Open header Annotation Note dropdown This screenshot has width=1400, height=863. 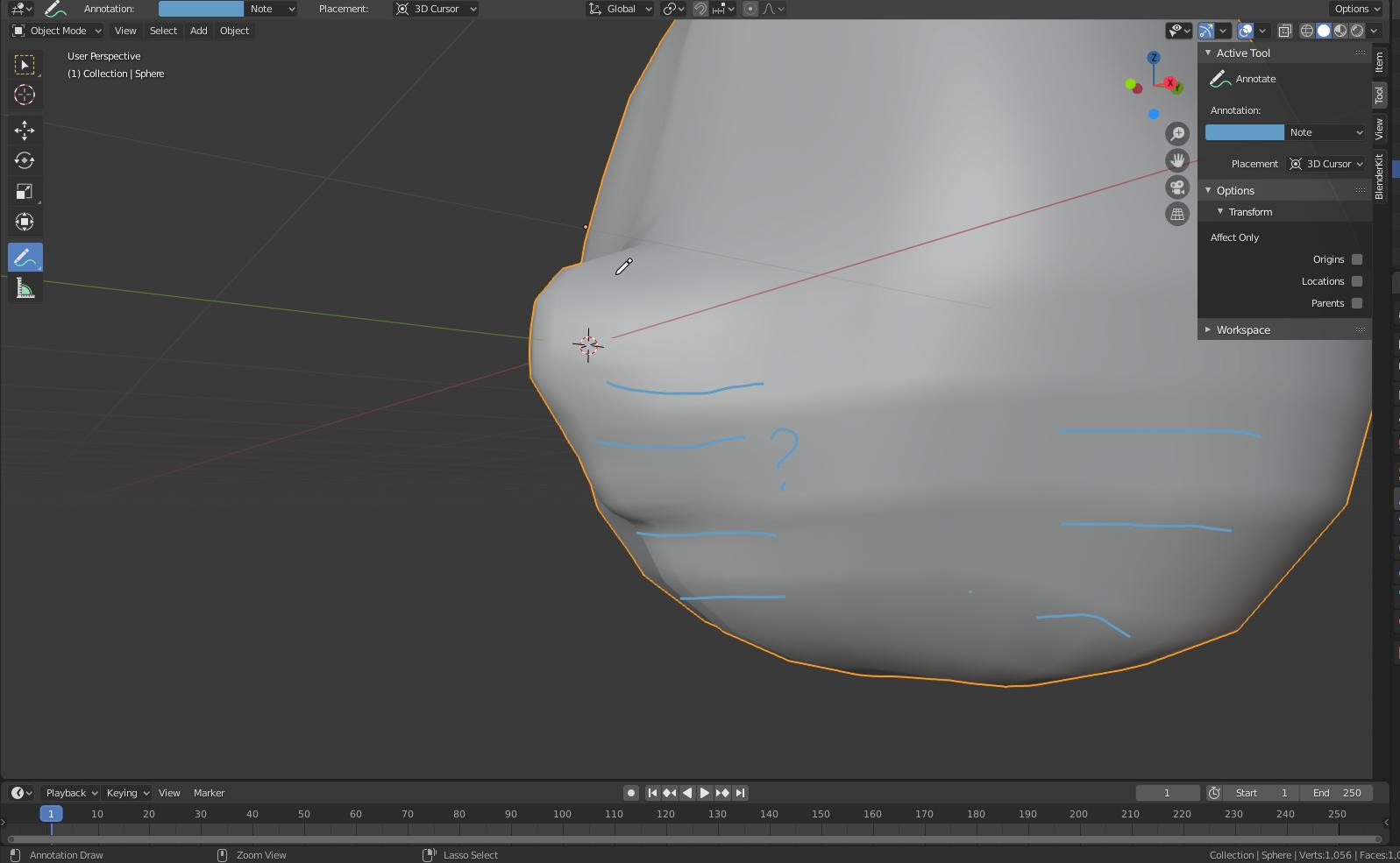point(271,9)
